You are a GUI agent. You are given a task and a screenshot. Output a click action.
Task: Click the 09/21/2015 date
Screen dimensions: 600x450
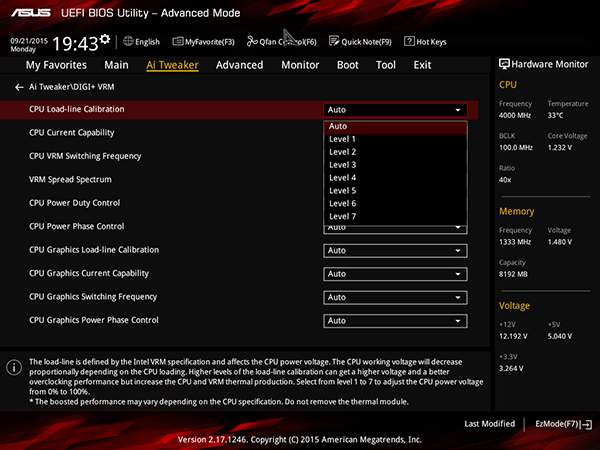click(x=29, y=41)
